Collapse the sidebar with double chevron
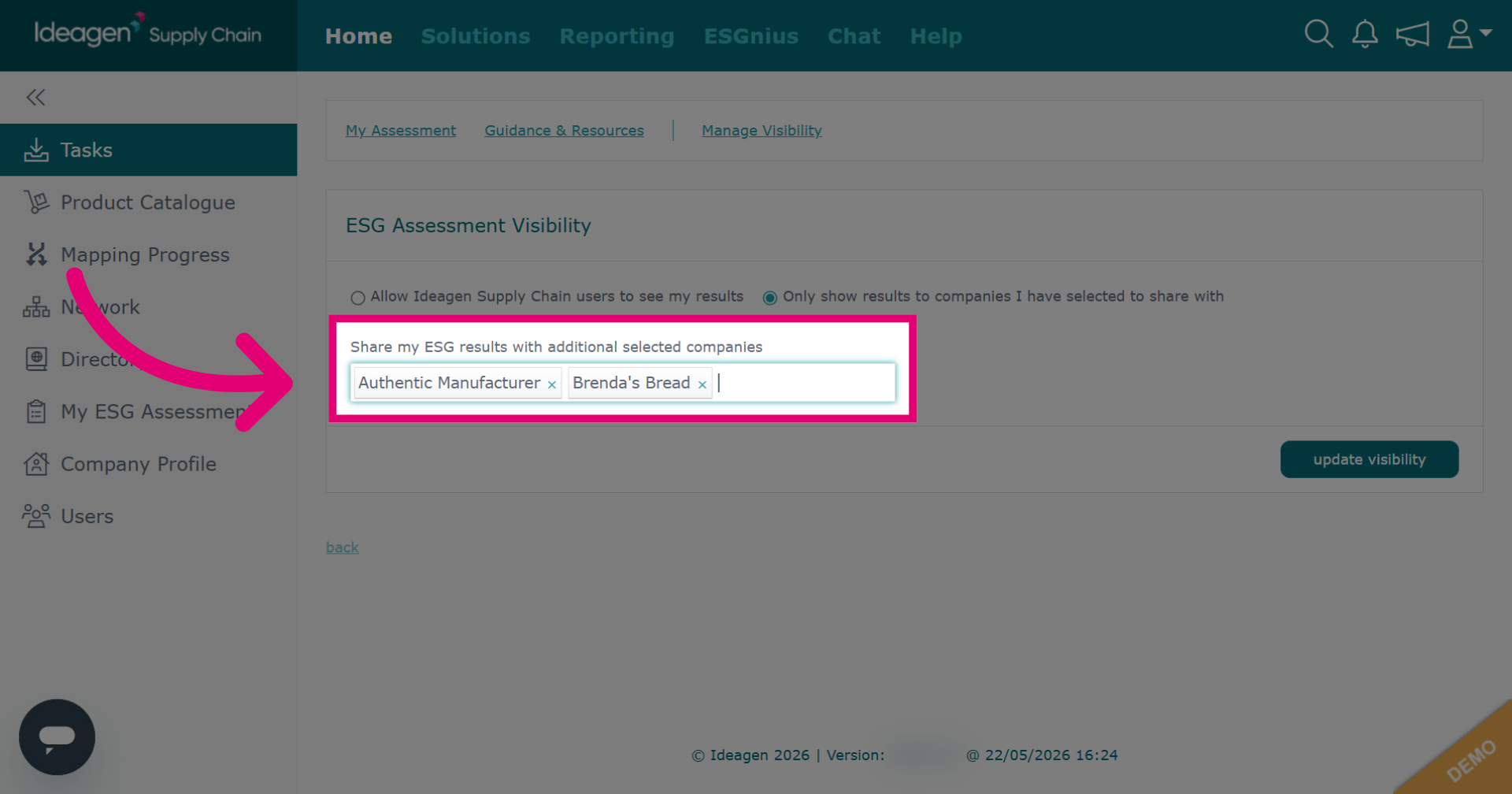This screenshot has height=794, width=1512. [x=35, y=97]
